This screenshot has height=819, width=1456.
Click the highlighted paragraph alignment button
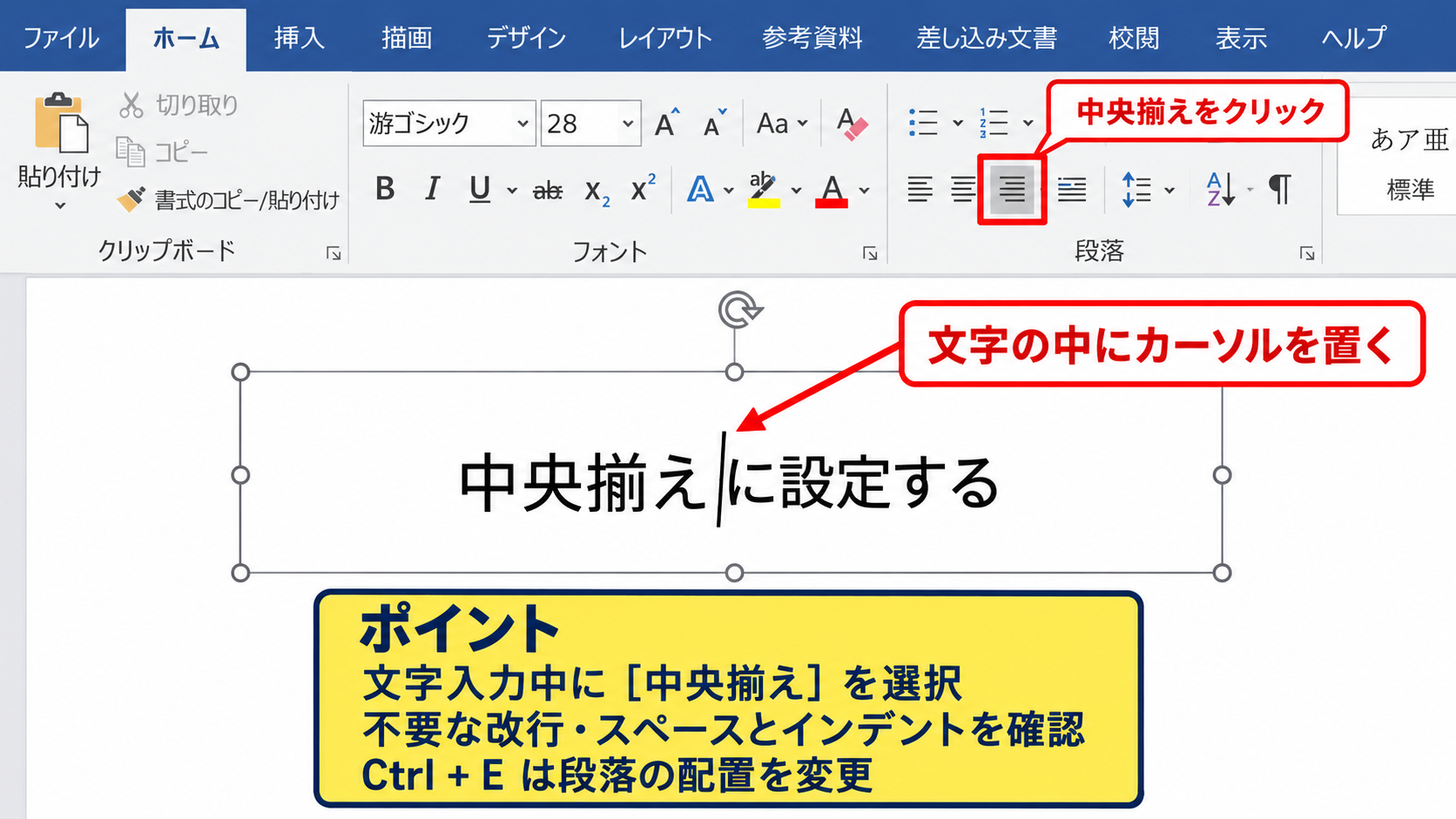1012,189
